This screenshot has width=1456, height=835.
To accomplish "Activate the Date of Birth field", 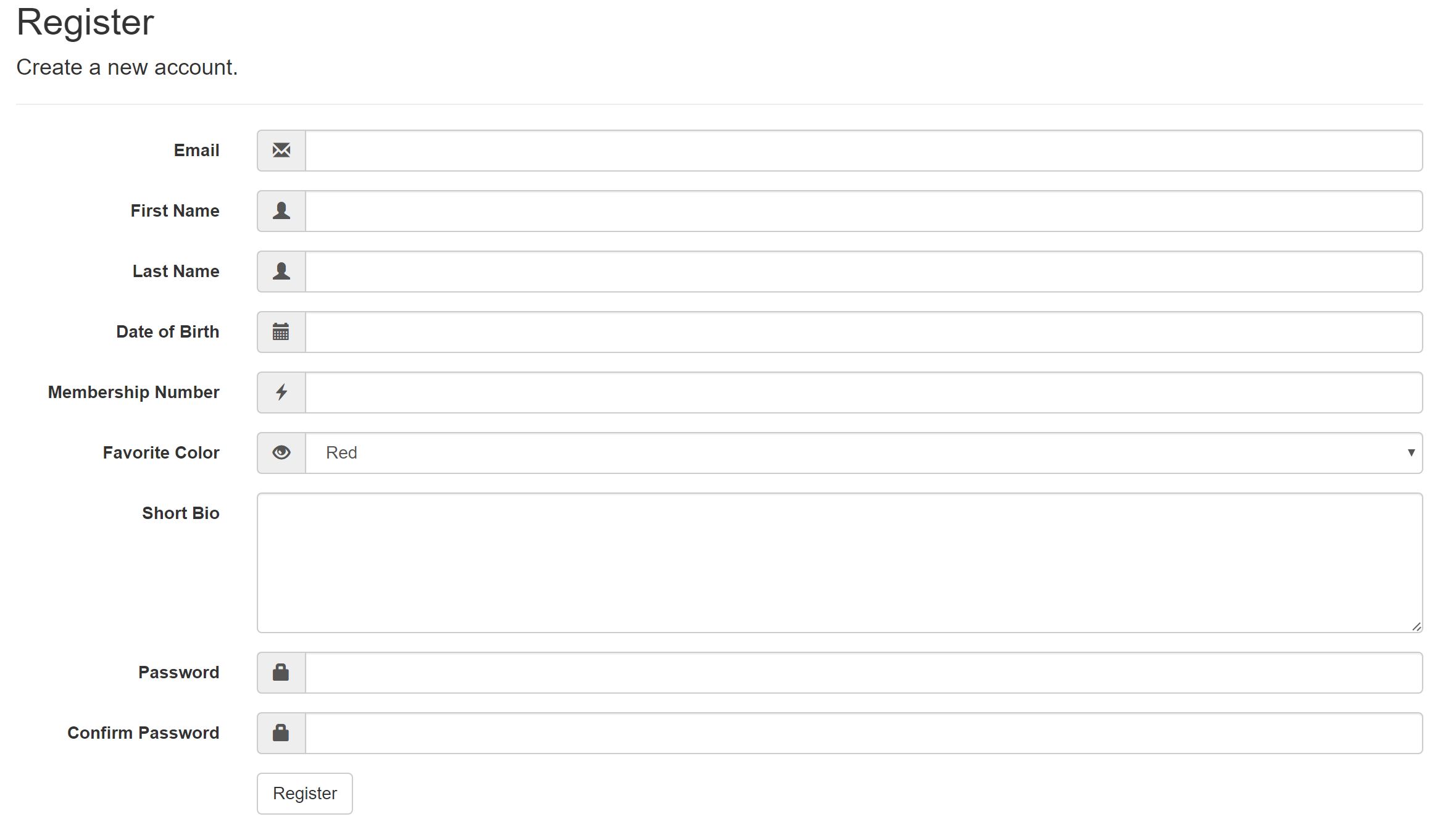I will [864, 332].
